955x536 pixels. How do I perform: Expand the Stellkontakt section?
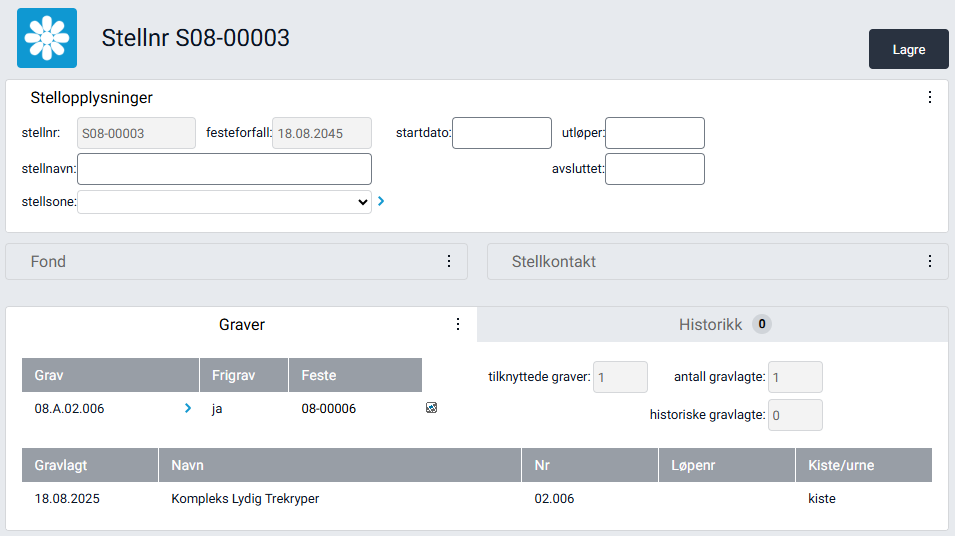click(553, 262)
